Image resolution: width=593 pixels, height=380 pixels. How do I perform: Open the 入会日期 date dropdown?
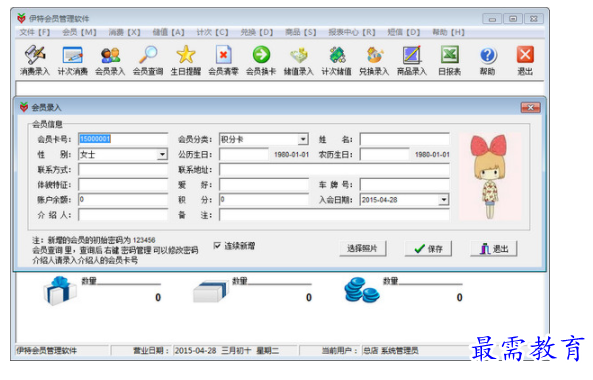click(444, 200)
